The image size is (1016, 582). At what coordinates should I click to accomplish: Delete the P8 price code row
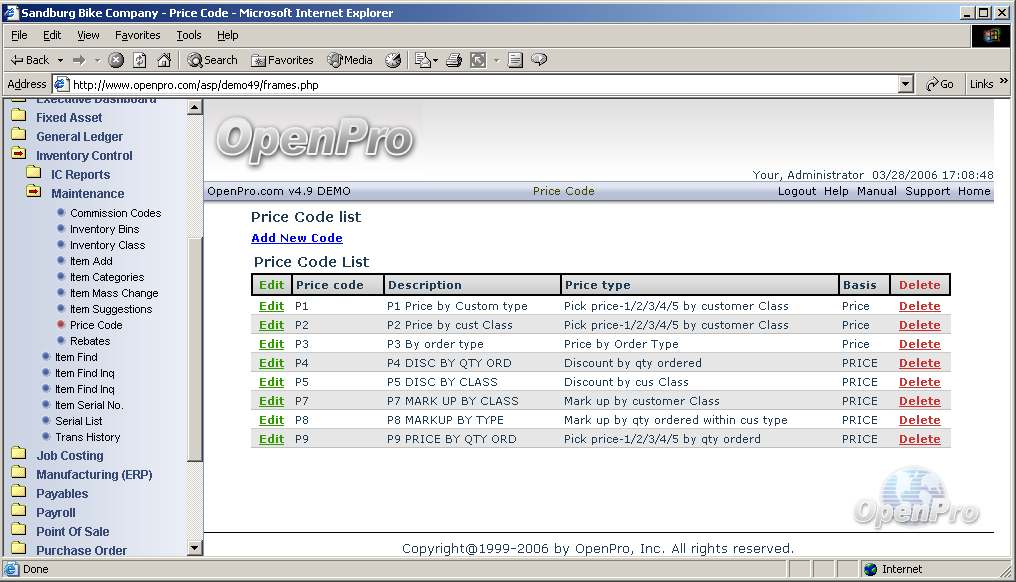[x=919, y=420]
